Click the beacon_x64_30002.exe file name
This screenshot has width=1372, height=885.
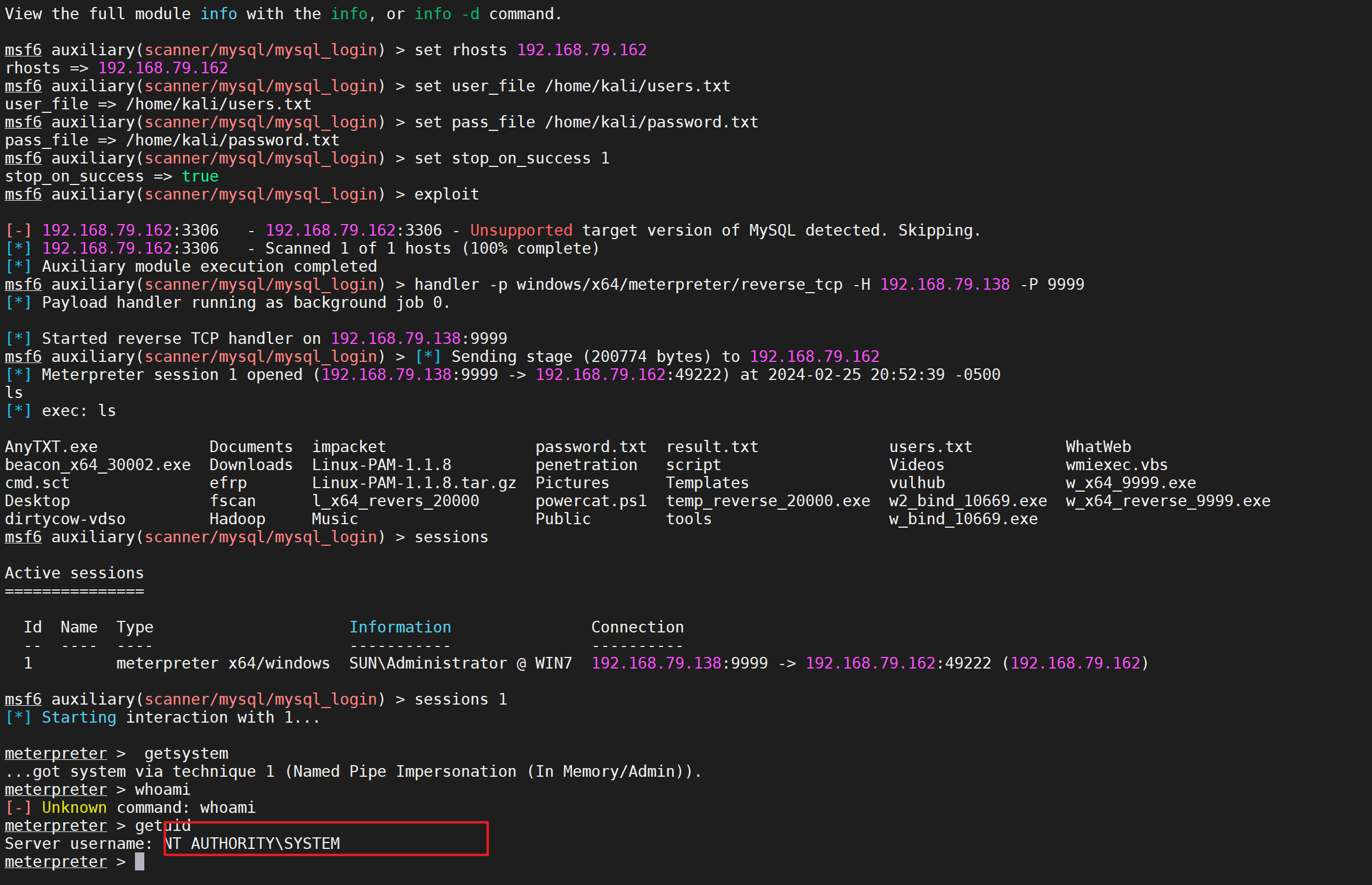98,465
